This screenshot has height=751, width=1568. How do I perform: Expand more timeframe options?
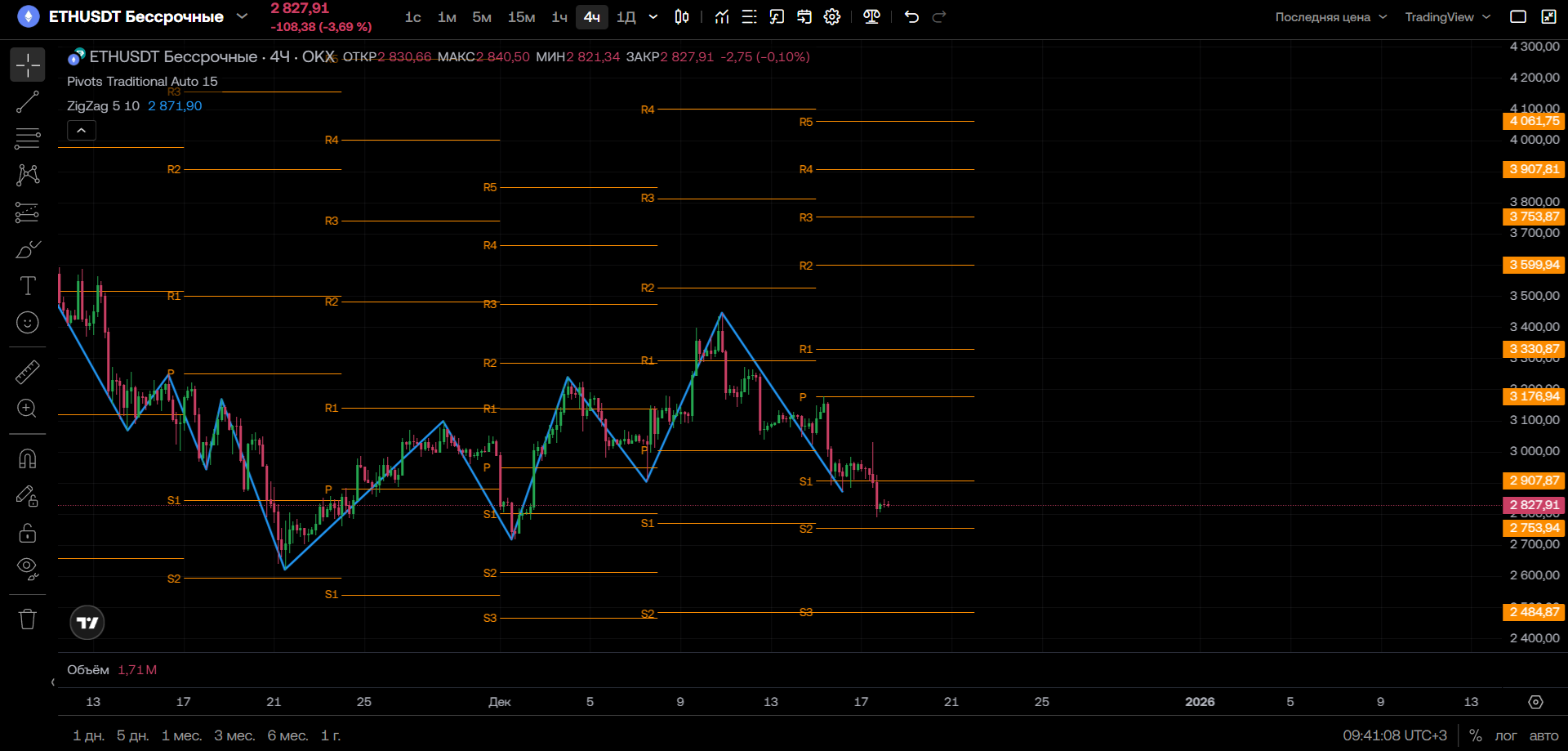653,17
